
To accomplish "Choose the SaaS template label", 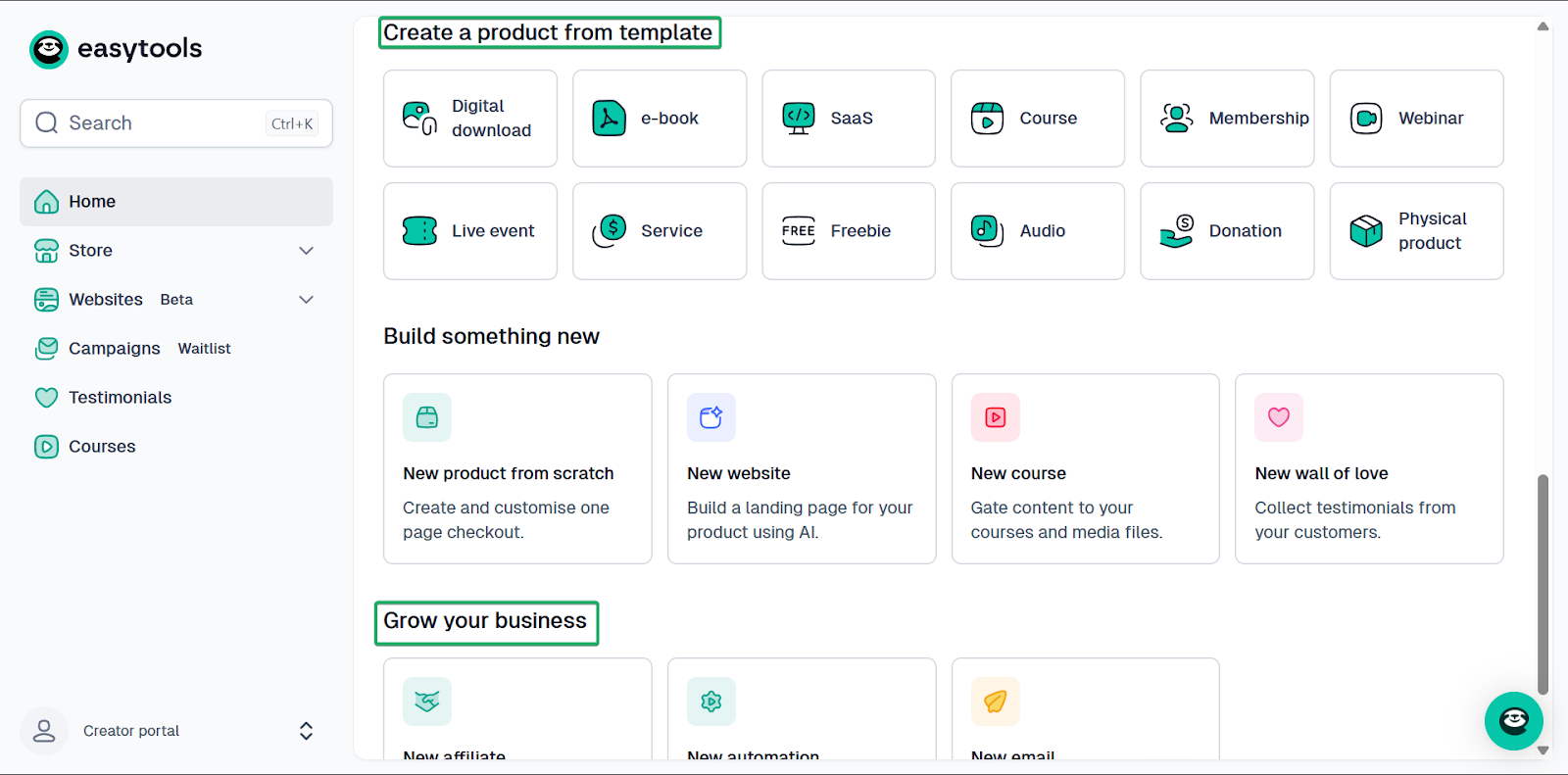I will 852,119.
